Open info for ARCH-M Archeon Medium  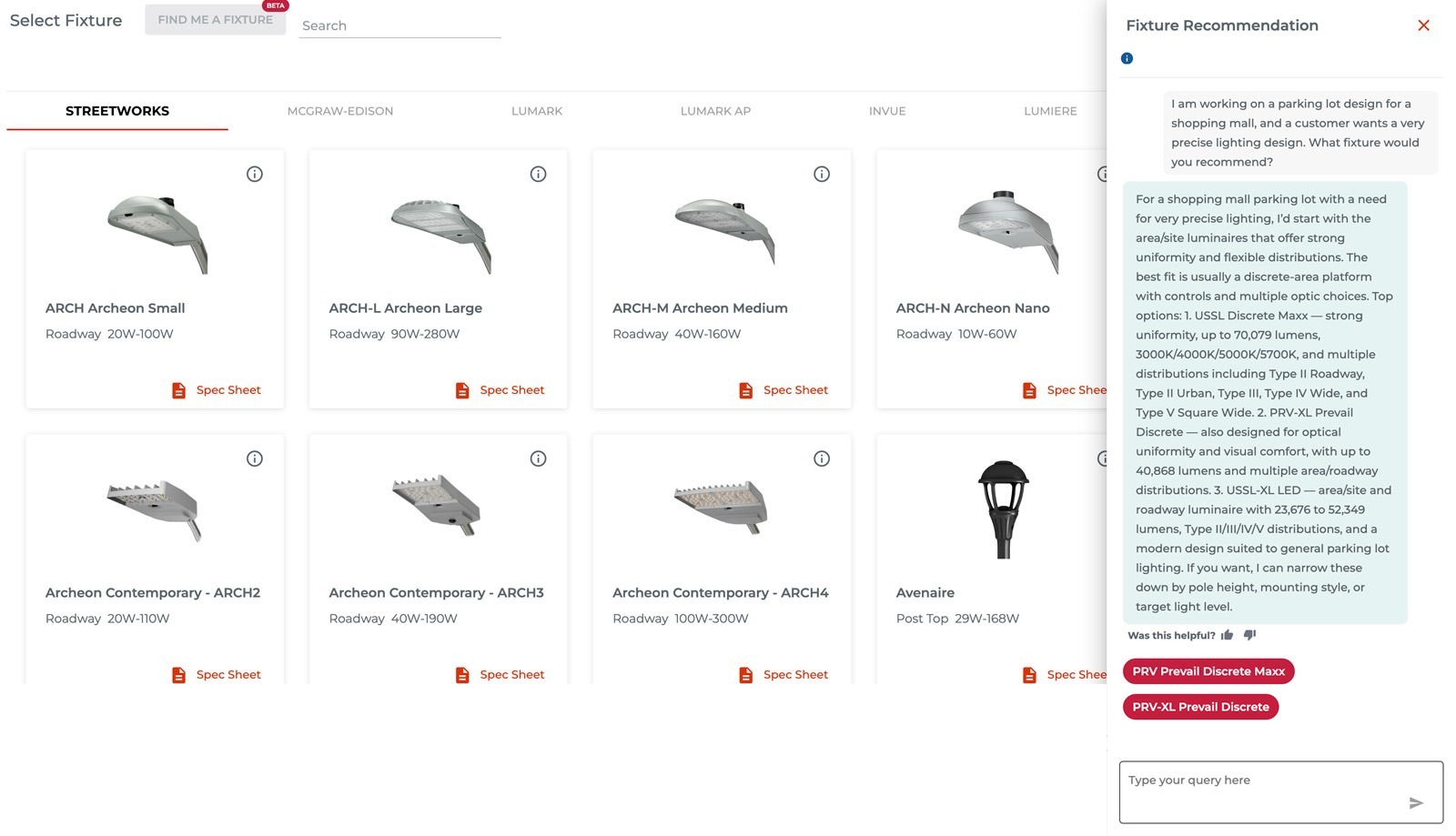tap(822, 174)
